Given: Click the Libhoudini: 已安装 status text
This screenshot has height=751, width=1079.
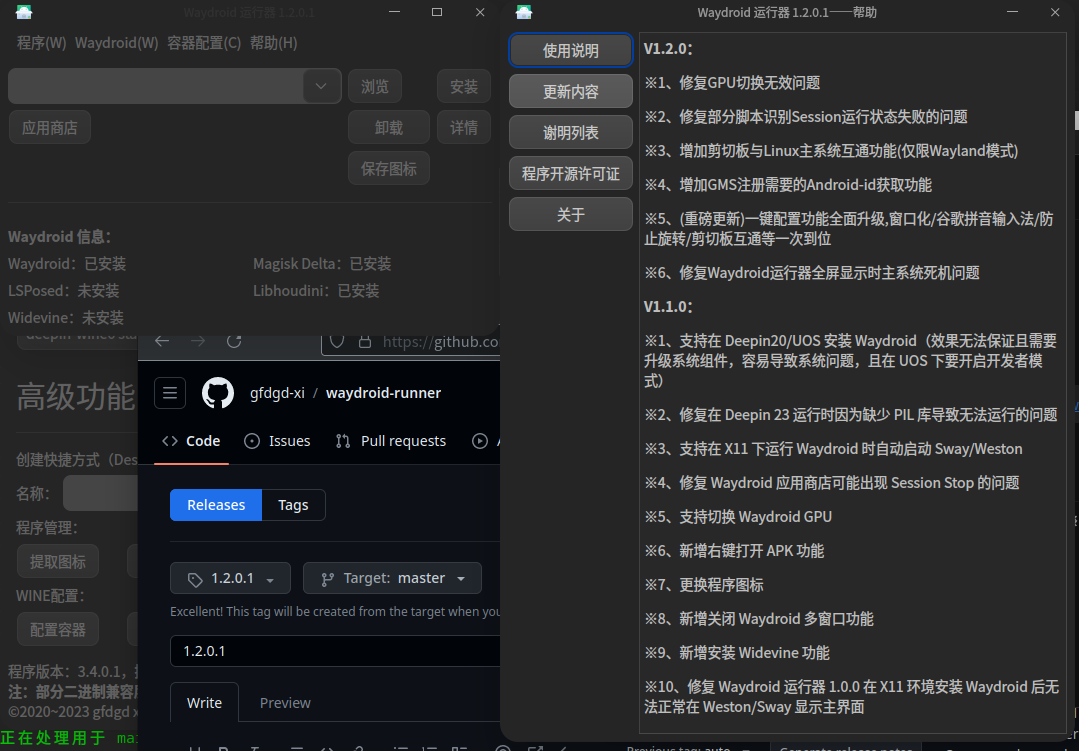Looking at the screenshot, I should pyautogui.click(x=316, y=290).
